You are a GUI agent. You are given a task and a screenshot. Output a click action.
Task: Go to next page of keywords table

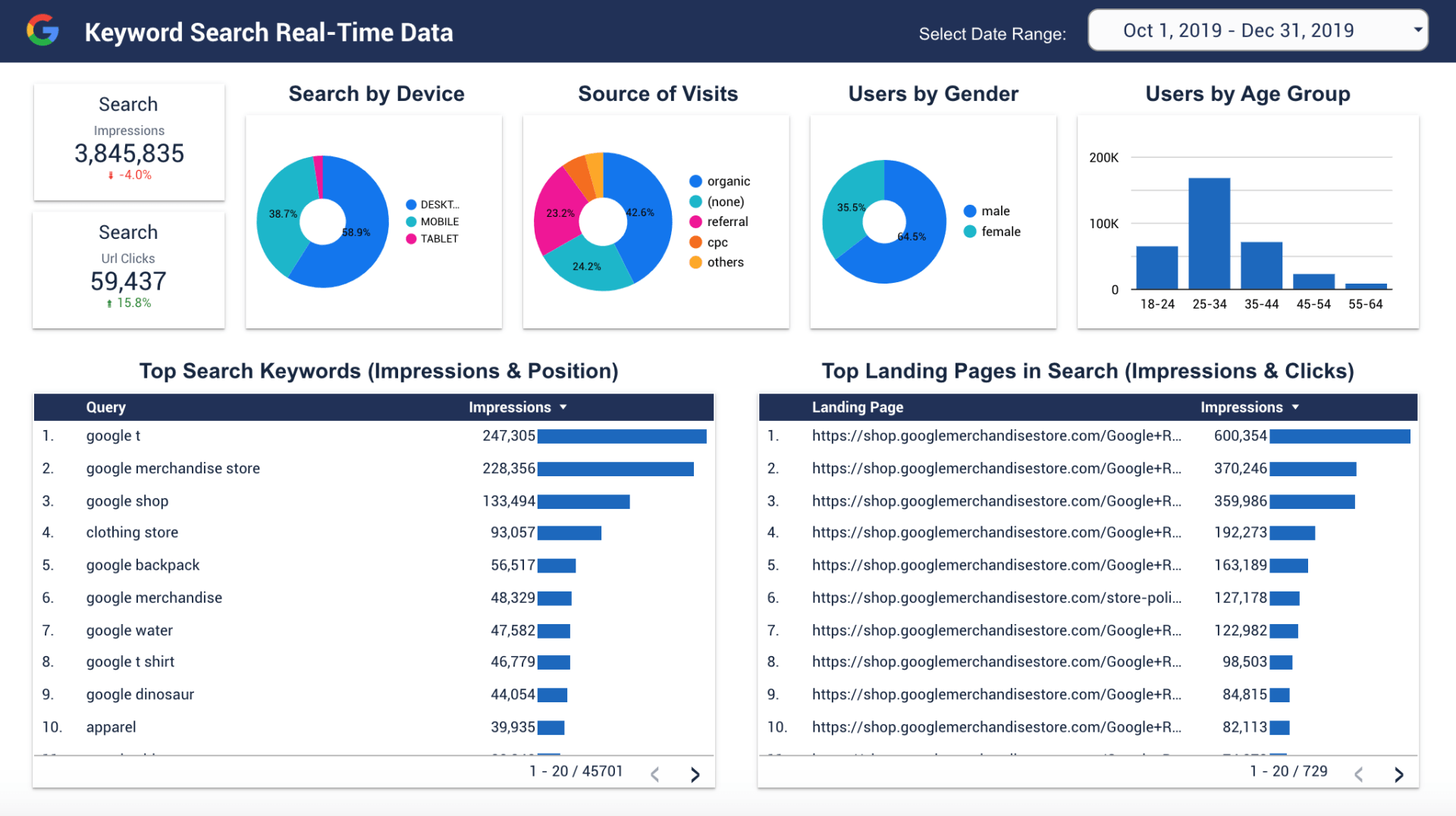[695, 774]
